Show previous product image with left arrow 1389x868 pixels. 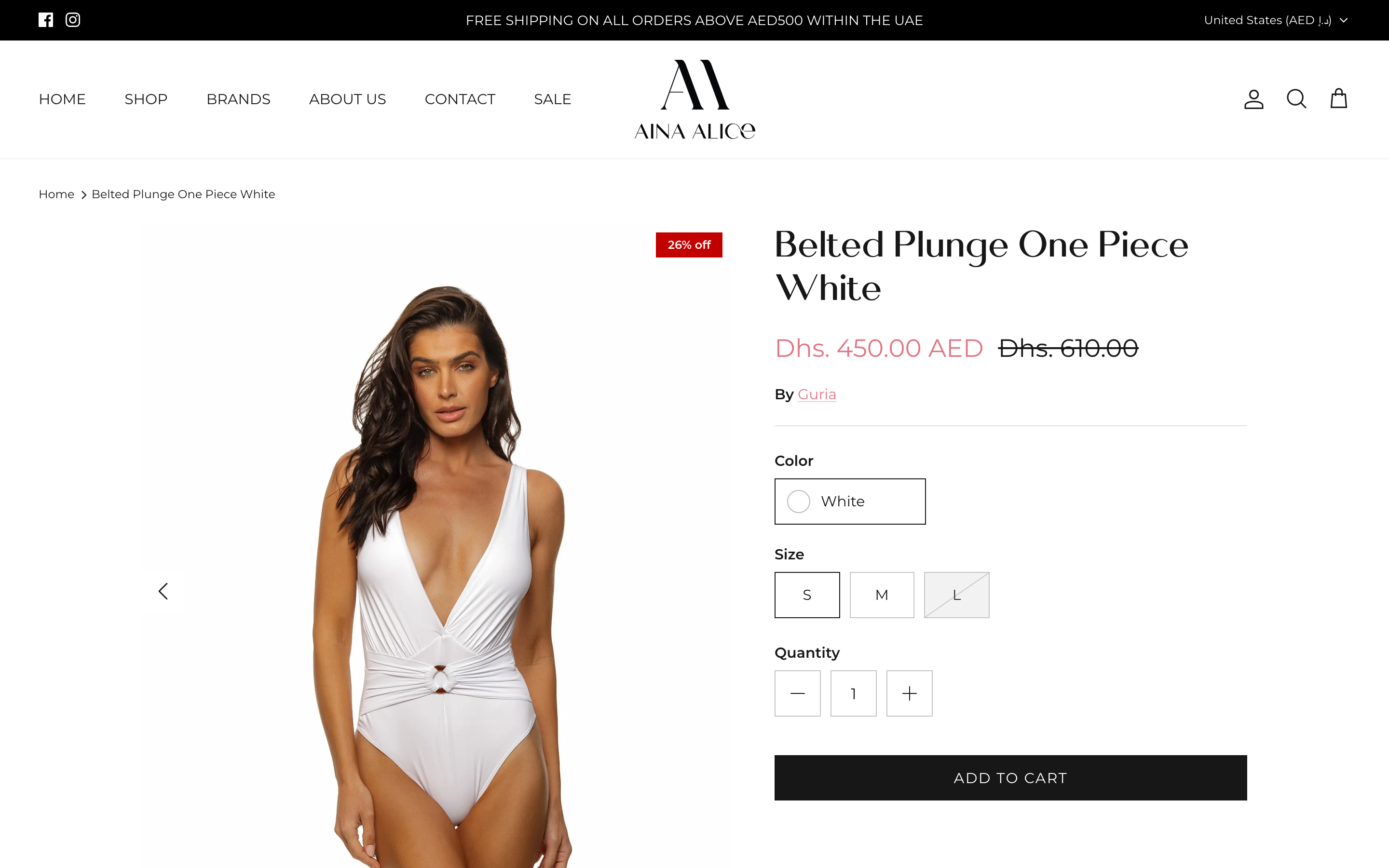point(163,591)
